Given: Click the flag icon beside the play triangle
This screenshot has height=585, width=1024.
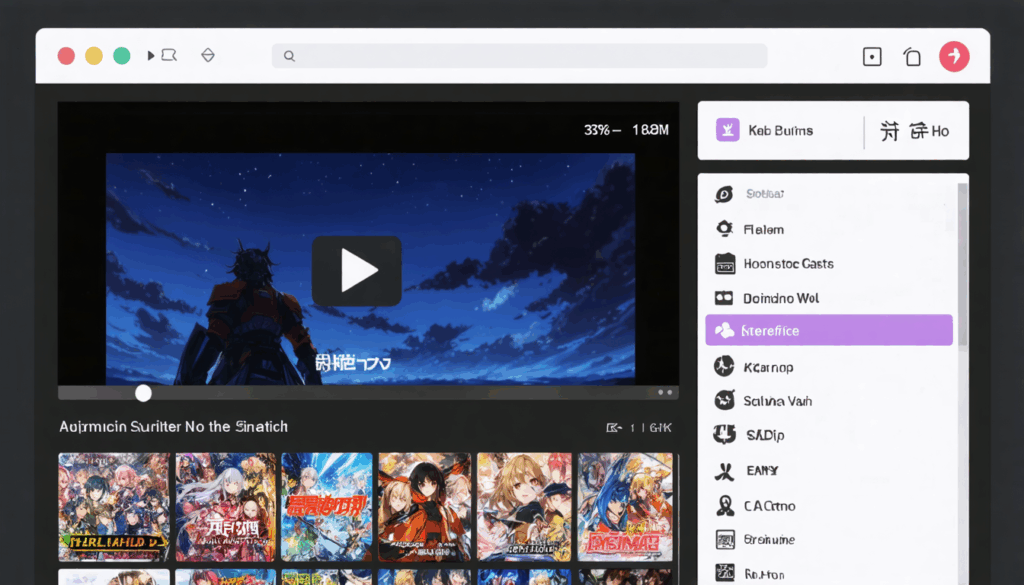Looking at the screenshot, I should 169,55.
